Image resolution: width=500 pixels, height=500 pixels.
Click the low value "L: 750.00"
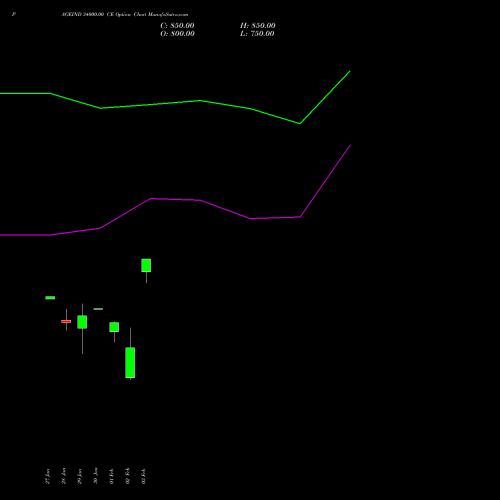pyautogui.click(x=257, y=34)
